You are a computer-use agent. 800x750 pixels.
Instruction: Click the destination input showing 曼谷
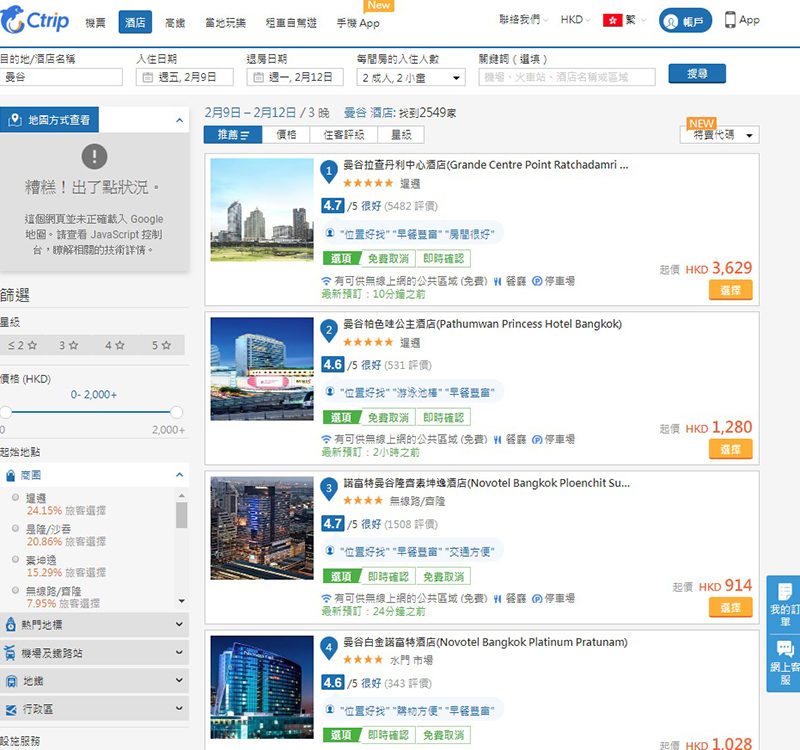(61, 77)
